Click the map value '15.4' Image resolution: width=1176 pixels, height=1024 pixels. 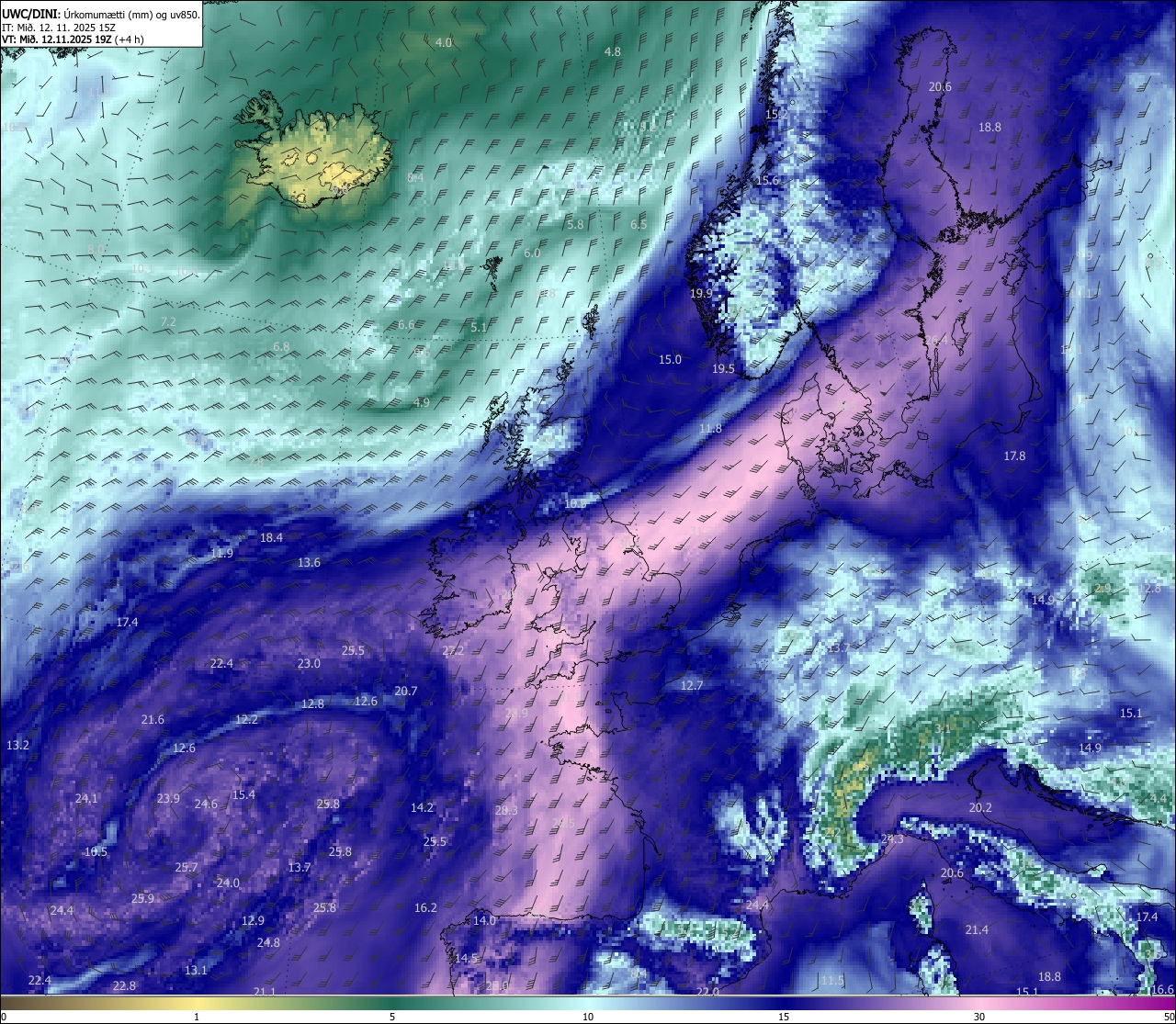(243, 795)
